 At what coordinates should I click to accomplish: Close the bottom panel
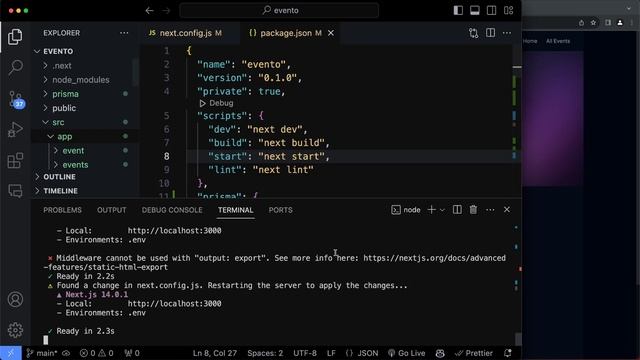coord(507,210)
